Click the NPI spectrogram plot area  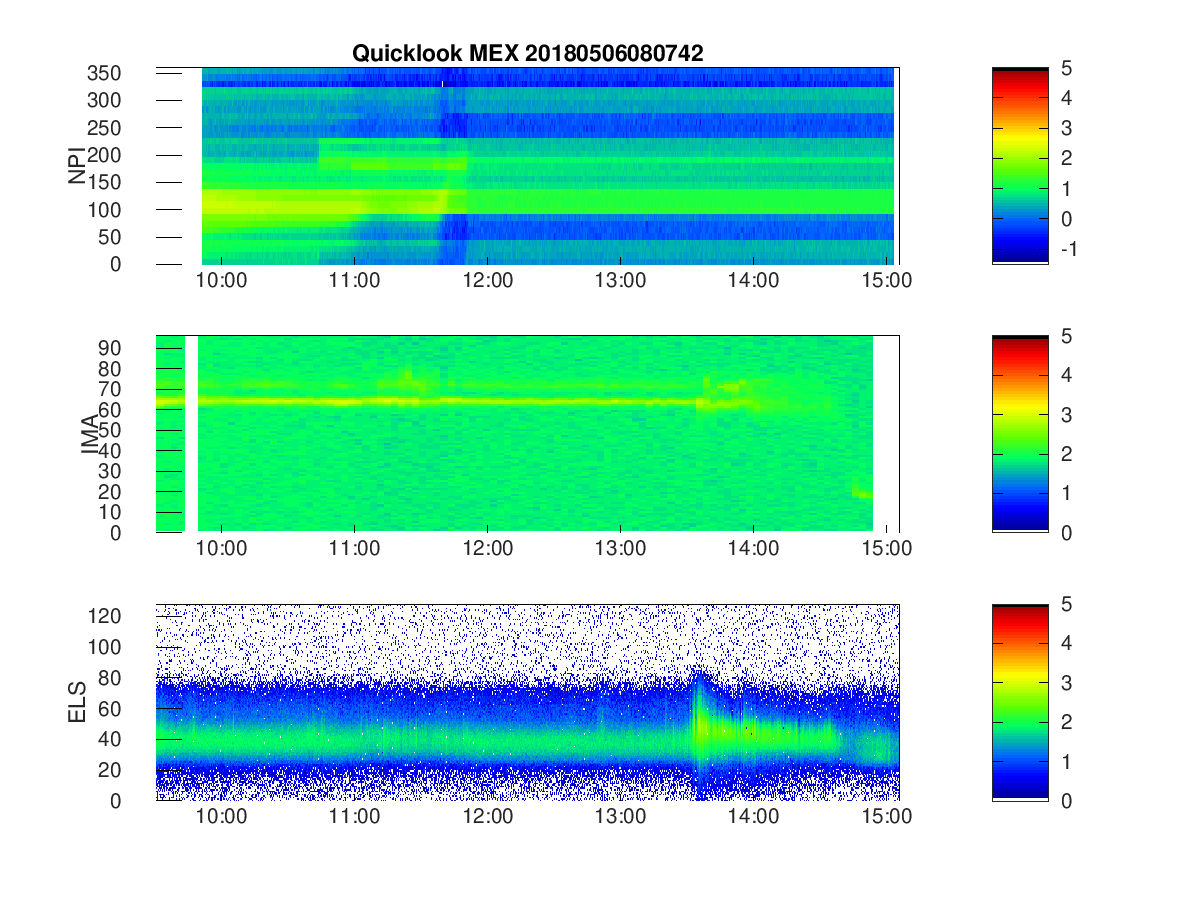[527, 166]
